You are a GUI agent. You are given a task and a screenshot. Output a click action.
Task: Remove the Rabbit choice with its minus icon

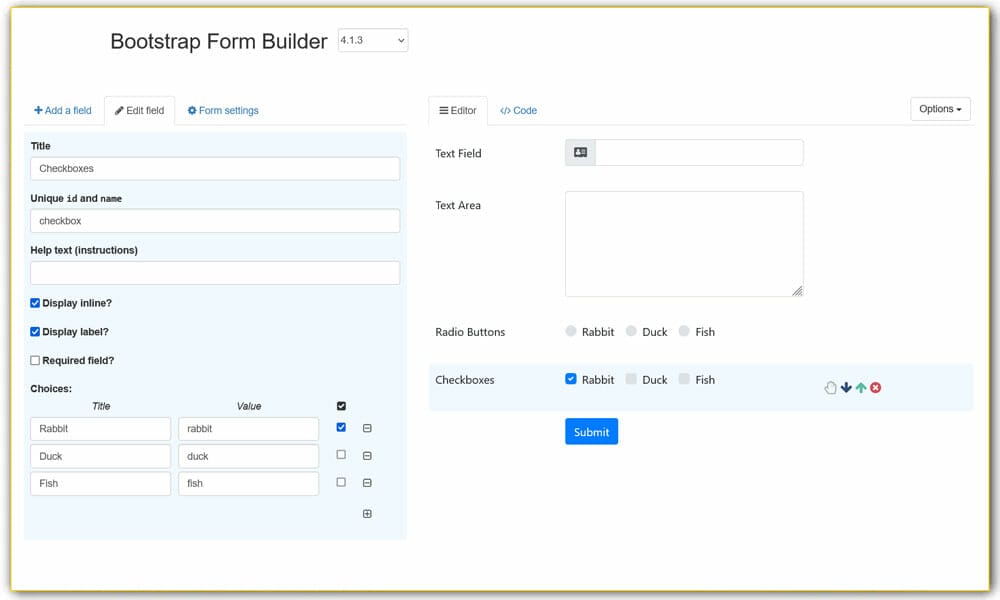pos(367,428)
